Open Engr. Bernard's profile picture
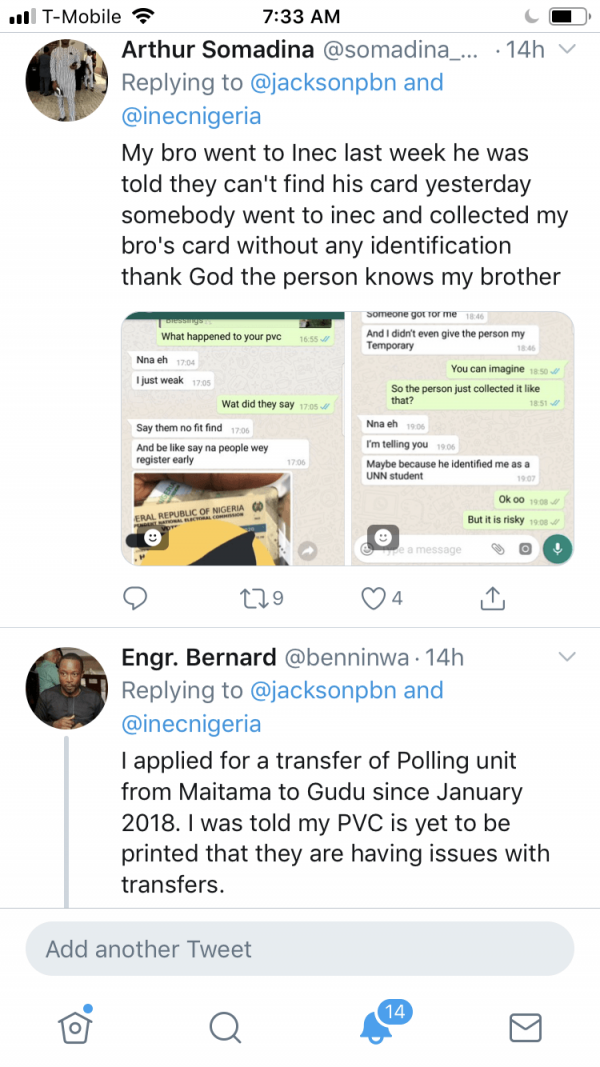The image size is (600, 1067). [x=67, y=688]
